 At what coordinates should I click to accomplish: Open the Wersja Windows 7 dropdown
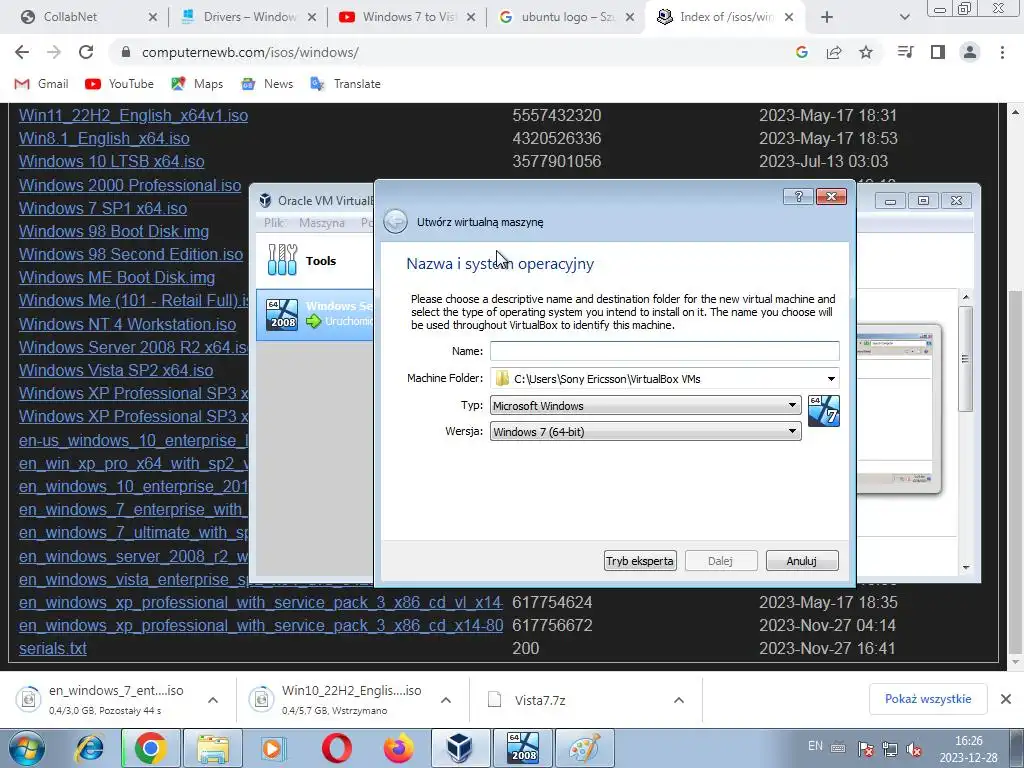tap(645, 432)
